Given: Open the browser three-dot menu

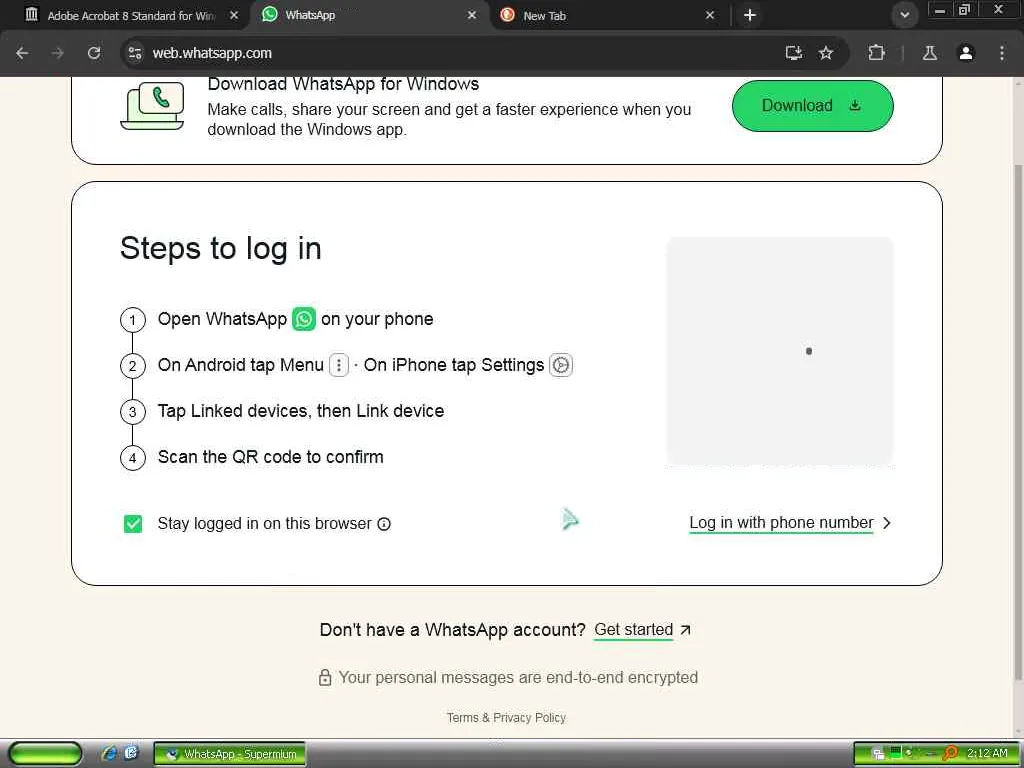Looking at the screenshot, I should click(1002, 53).
